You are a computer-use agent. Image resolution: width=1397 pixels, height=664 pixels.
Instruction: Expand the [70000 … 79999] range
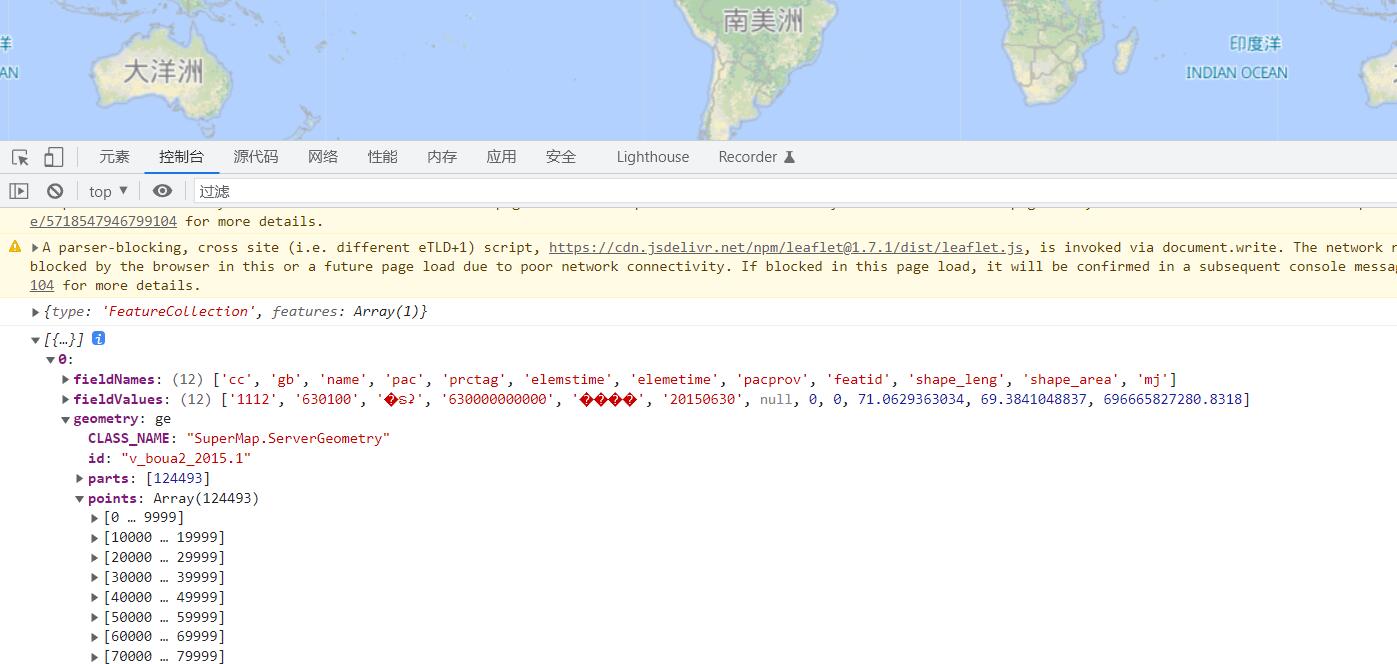[x=95, y=657]
